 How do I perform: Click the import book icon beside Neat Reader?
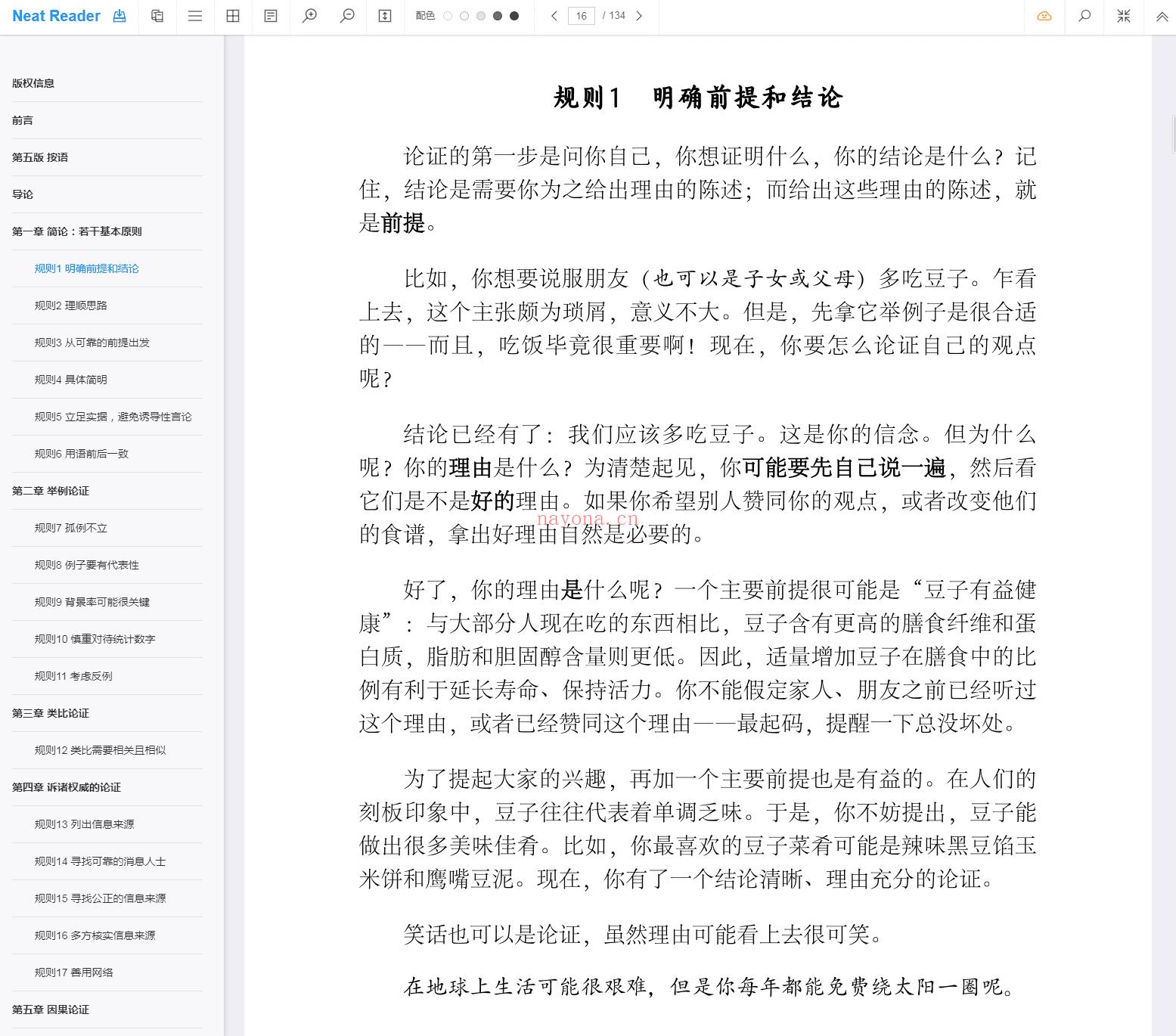[x=119, y=16]
